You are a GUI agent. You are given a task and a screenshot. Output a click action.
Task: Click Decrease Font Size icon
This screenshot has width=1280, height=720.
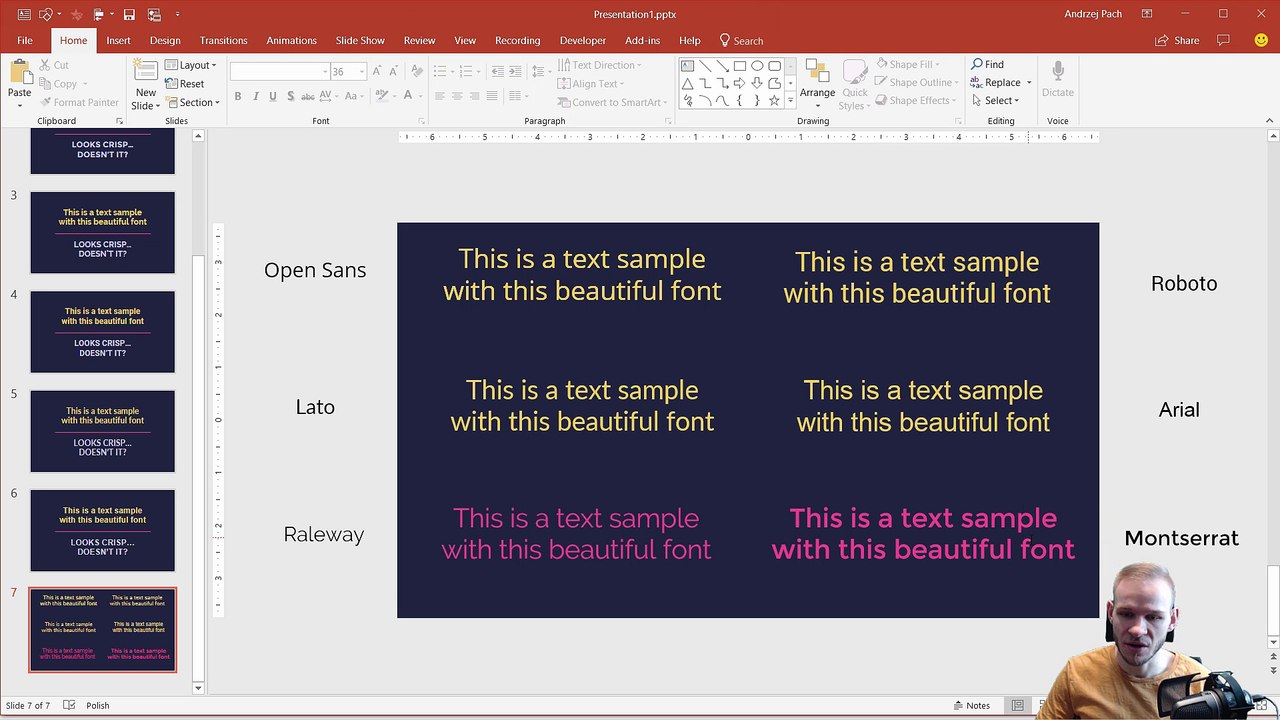click(394, 71)
